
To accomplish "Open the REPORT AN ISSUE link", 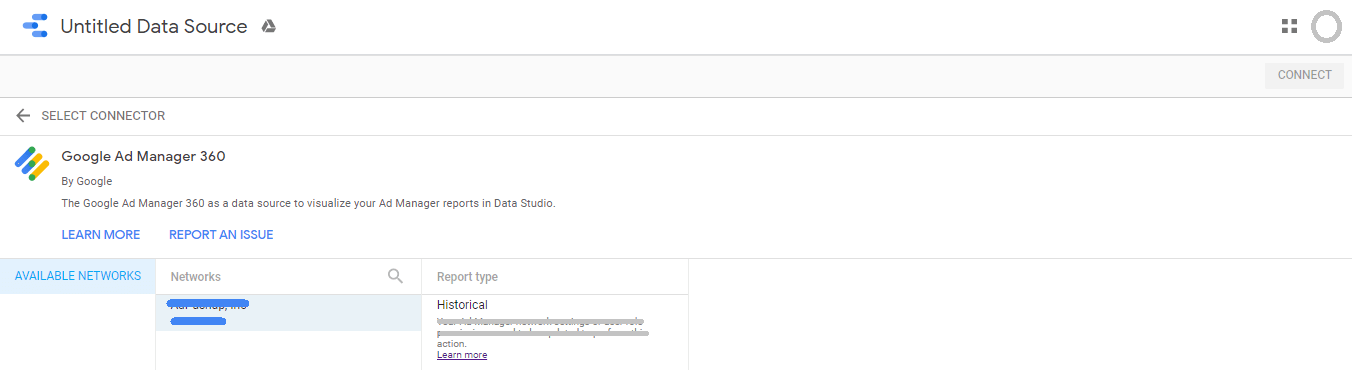I will (221, 235).
